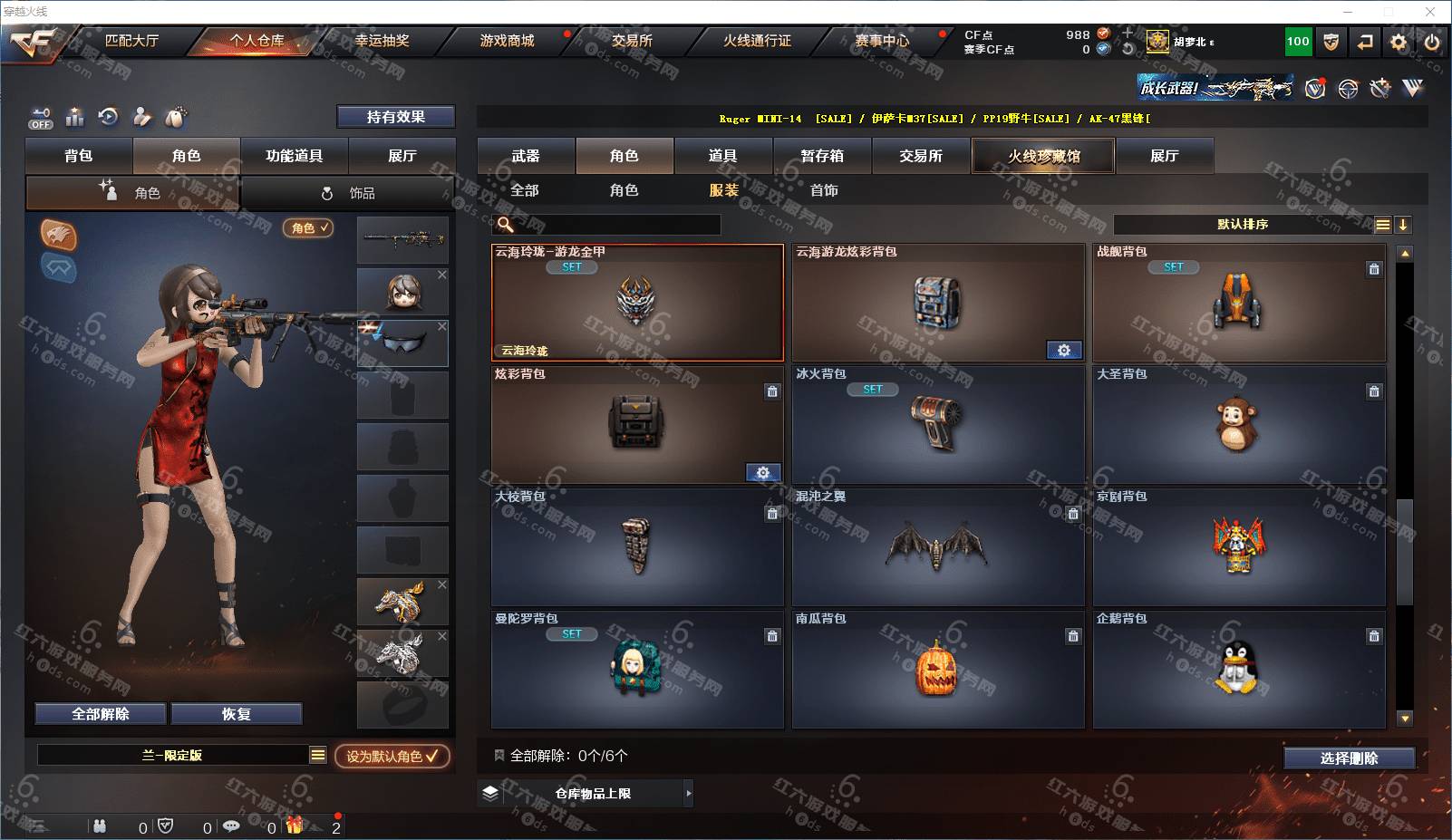Open 游戏商城 from top navigation
Screen dimensions: 1452x840
(507, 41)
